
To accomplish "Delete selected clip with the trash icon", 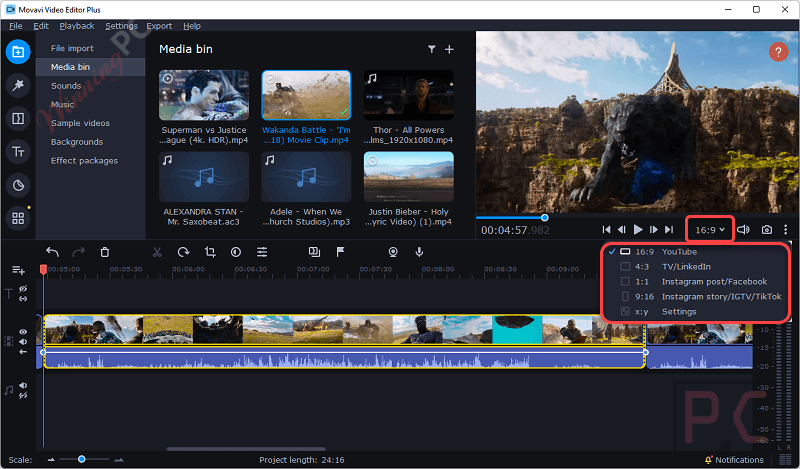I will (x=105, y=252).
